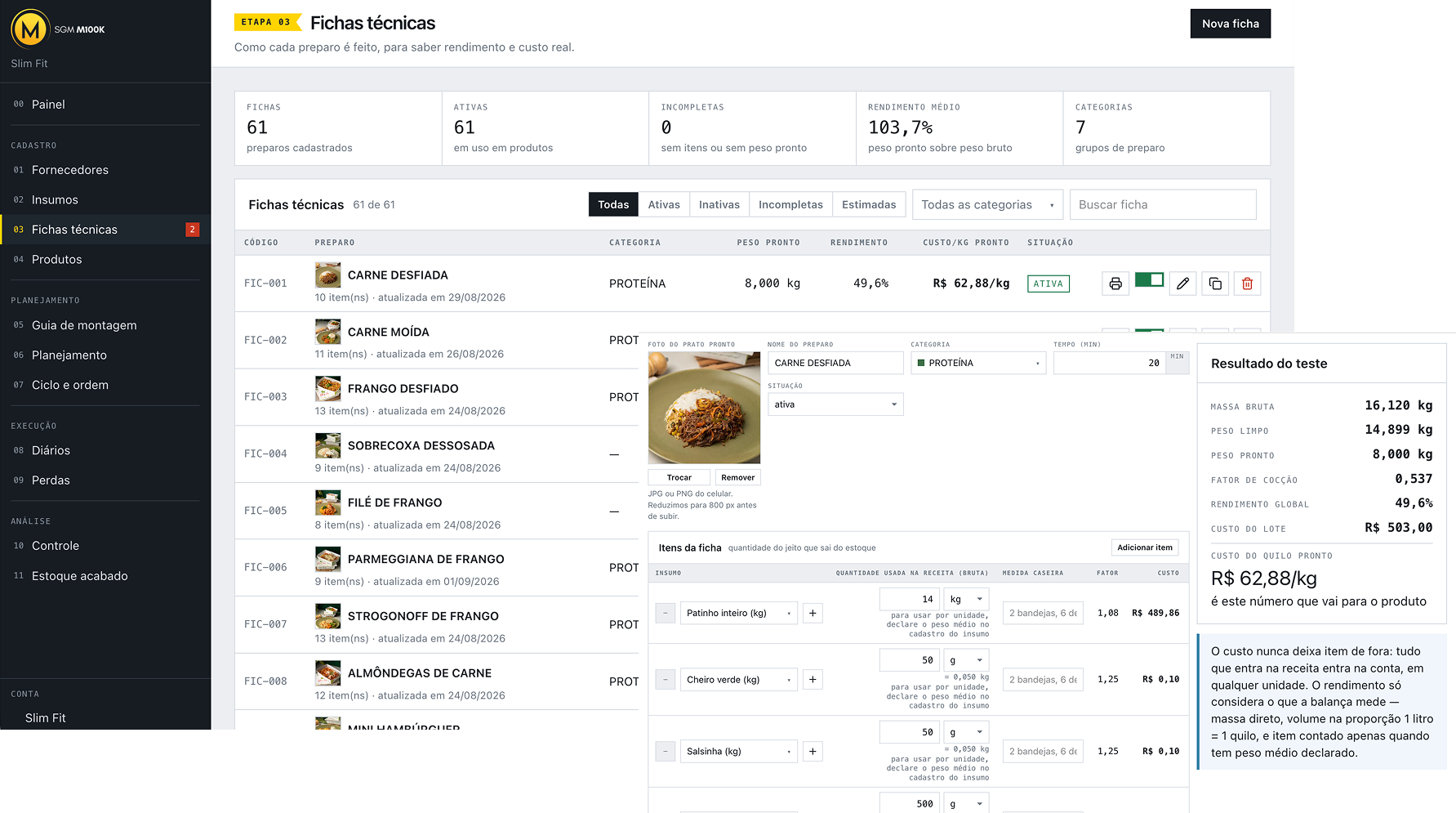This screenshot has height=813, width=1456.
Task: Open the g unit dropdown for Salsinha
Action: (x=966, y=732)
